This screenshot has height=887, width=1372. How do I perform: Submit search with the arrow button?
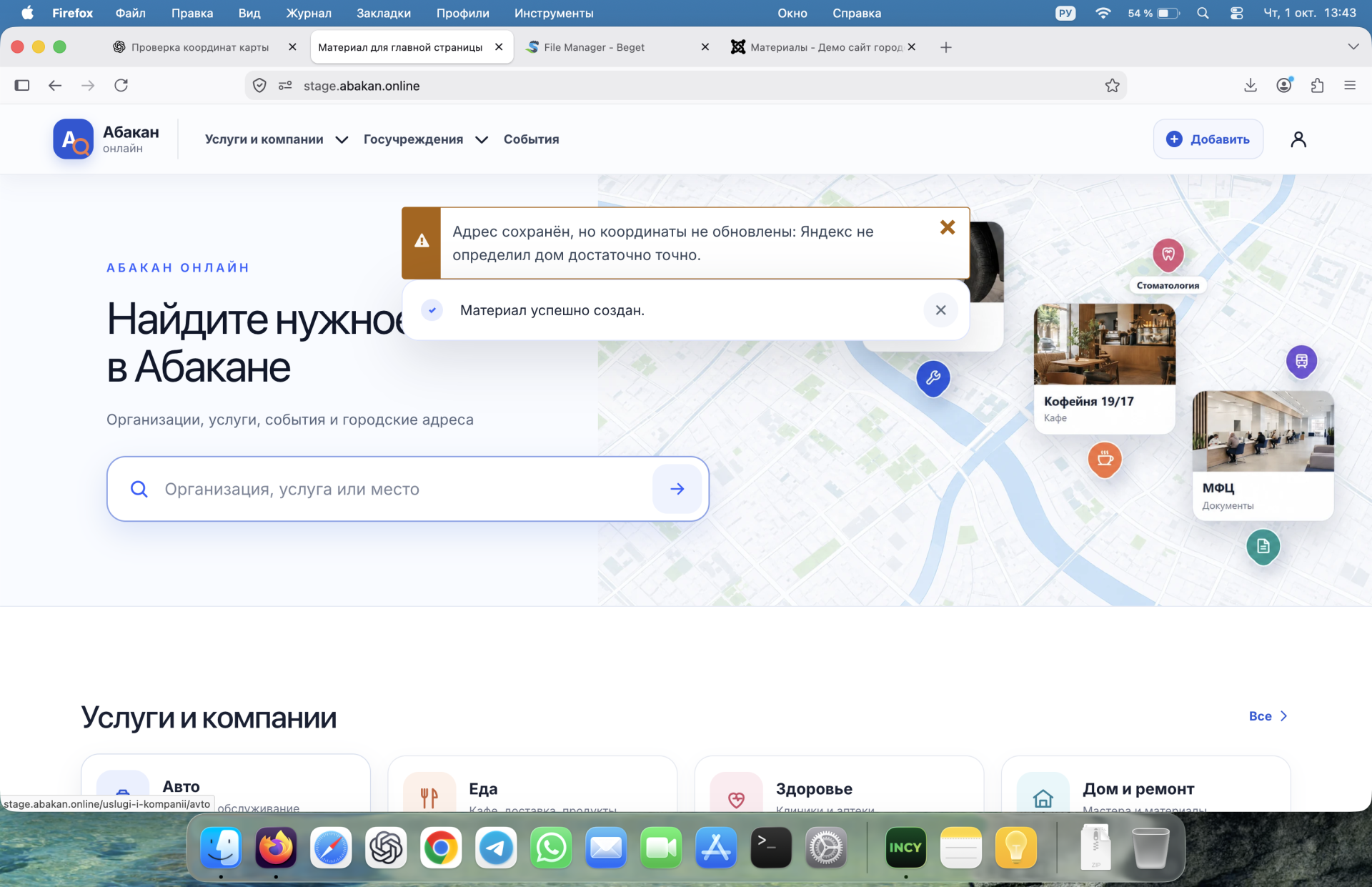pyautogui.click(x=677, y=489)
